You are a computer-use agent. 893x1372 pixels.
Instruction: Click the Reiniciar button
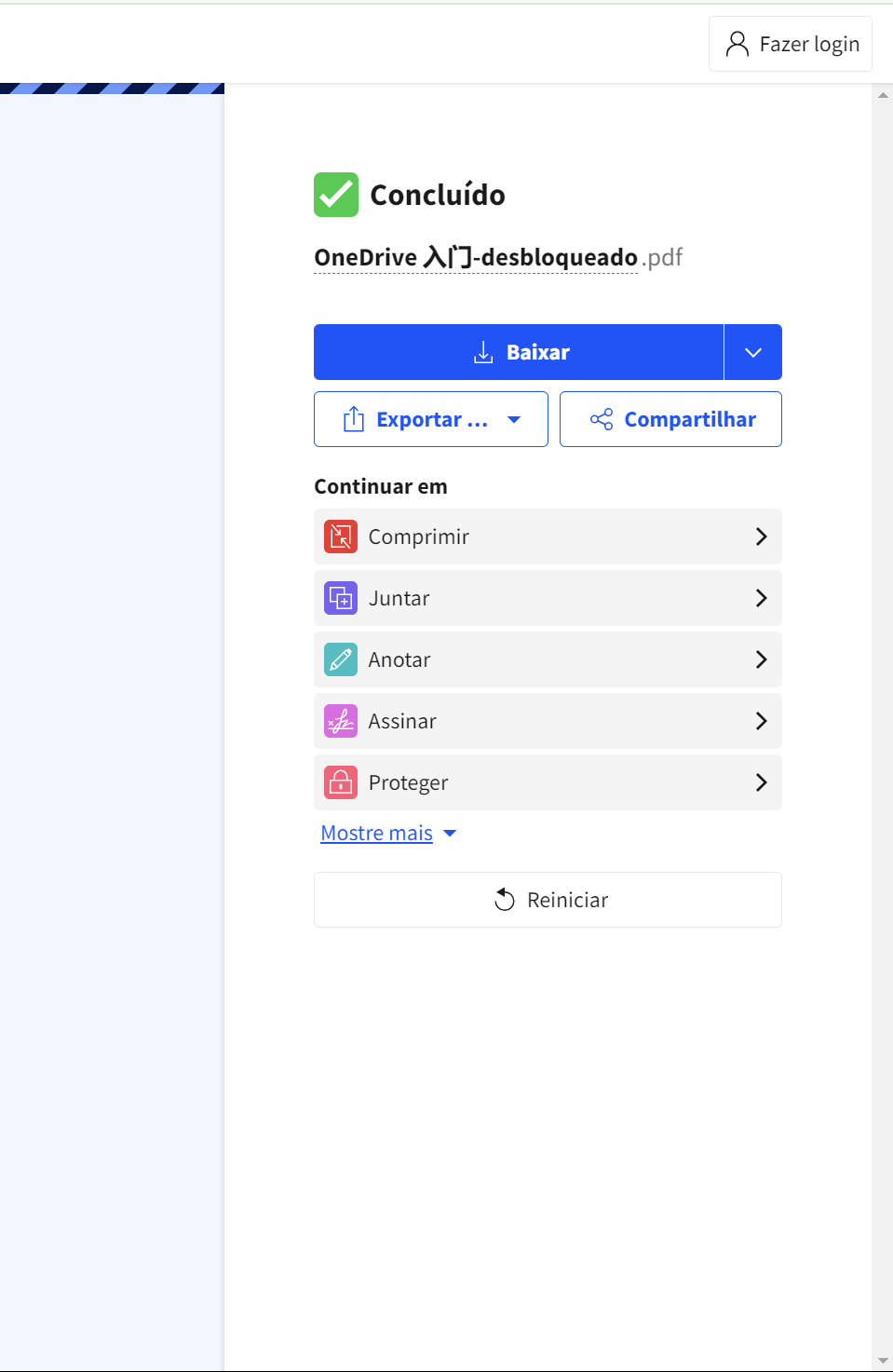[x=548, y=900]
